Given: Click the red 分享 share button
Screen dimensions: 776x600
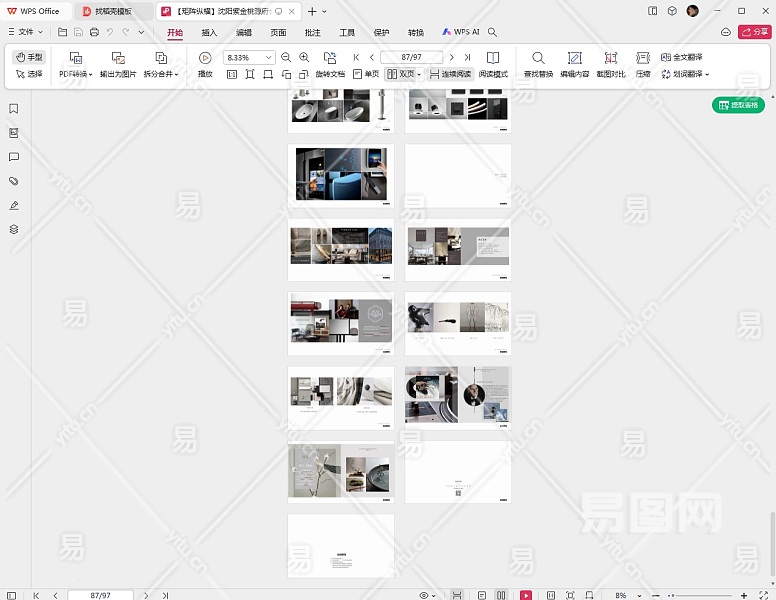Looking at the screenshot, I should coord(753,32).
